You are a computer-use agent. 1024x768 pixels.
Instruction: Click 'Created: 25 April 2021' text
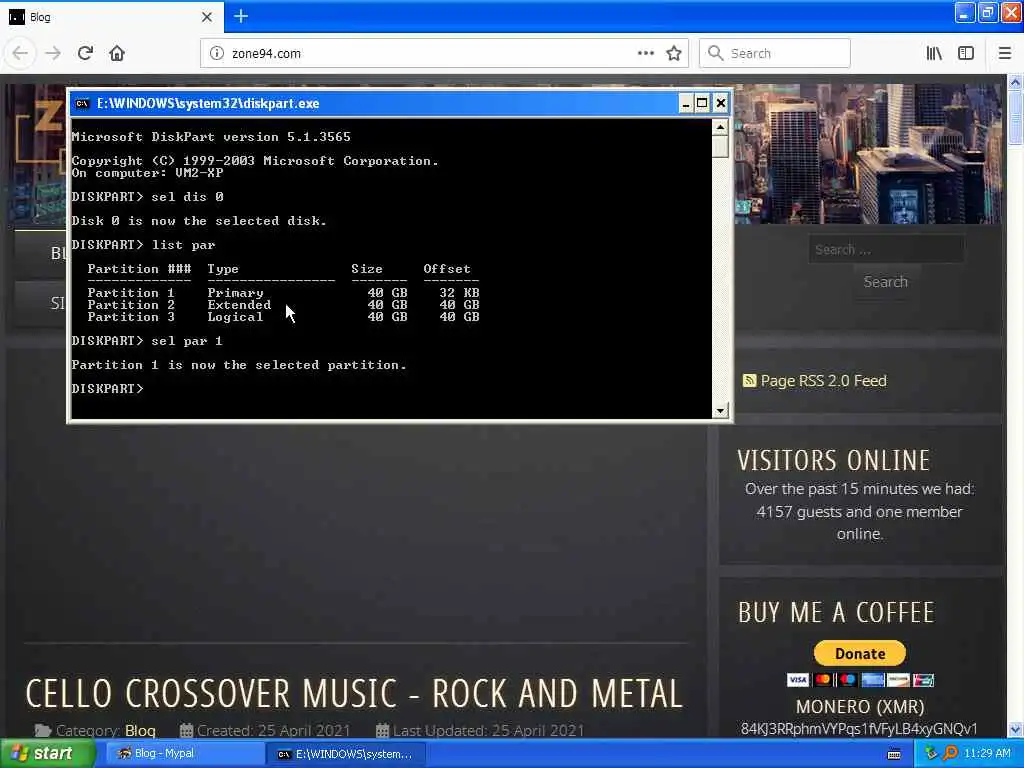click(274, 730)
